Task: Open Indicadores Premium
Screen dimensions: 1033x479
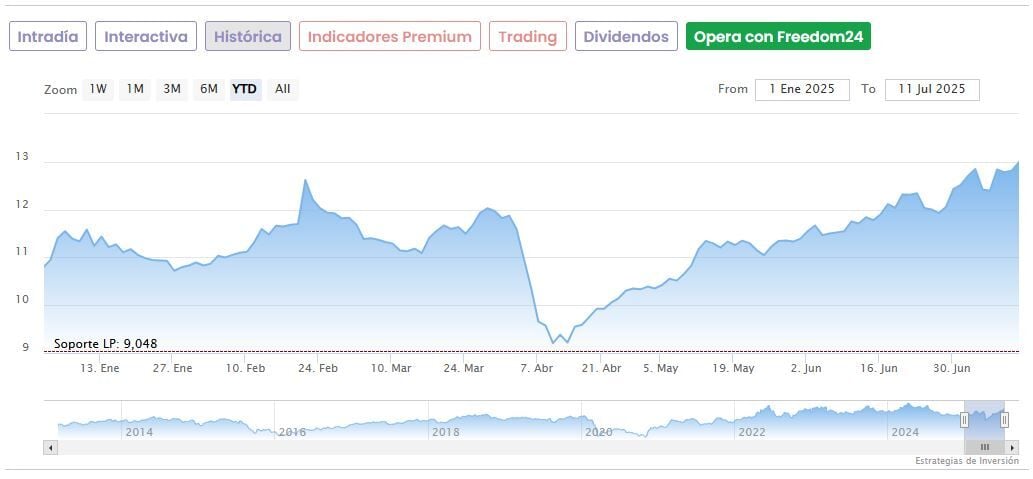Action: 389,37
